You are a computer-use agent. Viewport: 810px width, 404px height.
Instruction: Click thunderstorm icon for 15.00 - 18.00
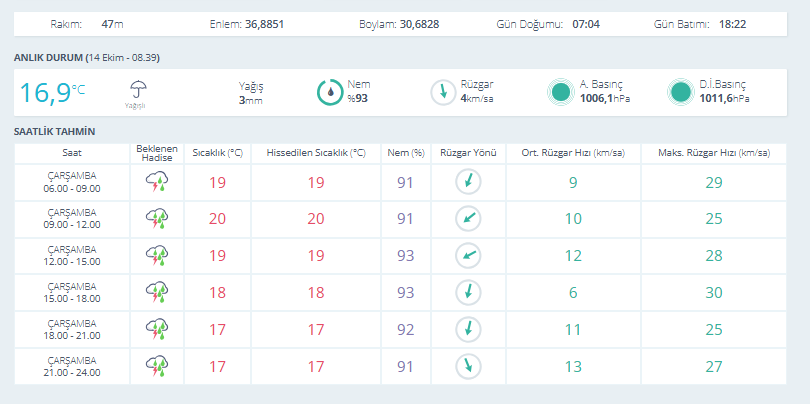coord(157,292)
